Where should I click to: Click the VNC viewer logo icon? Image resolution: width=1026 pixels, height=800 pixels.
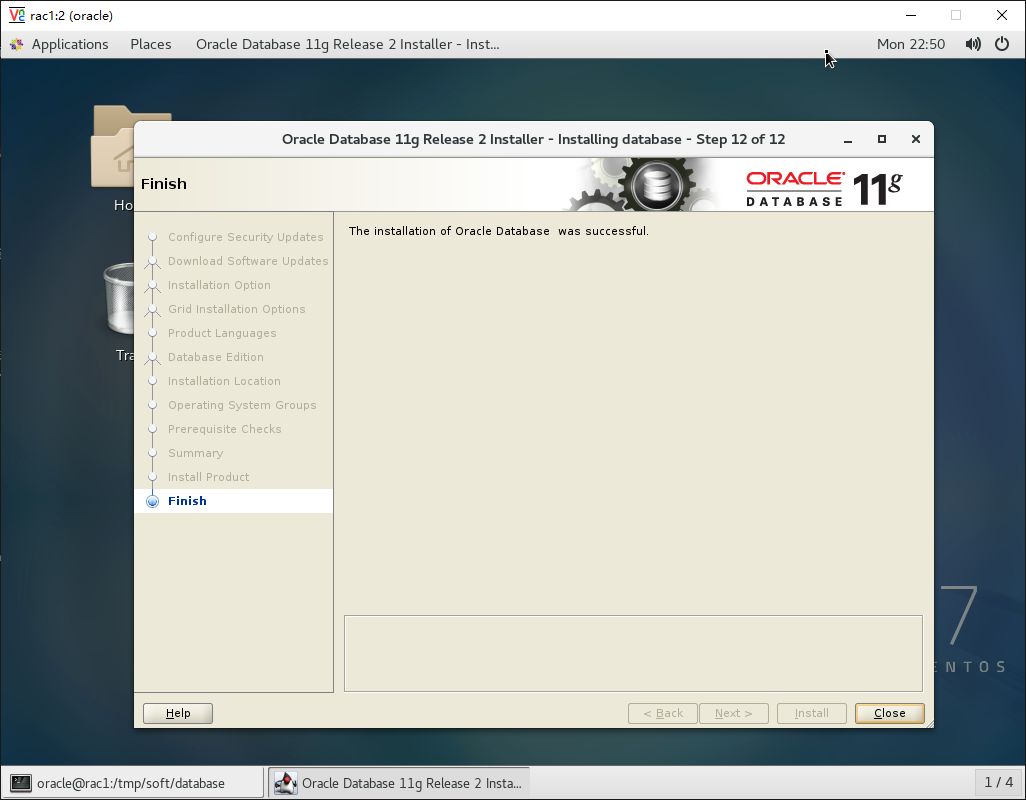point(16,15)
